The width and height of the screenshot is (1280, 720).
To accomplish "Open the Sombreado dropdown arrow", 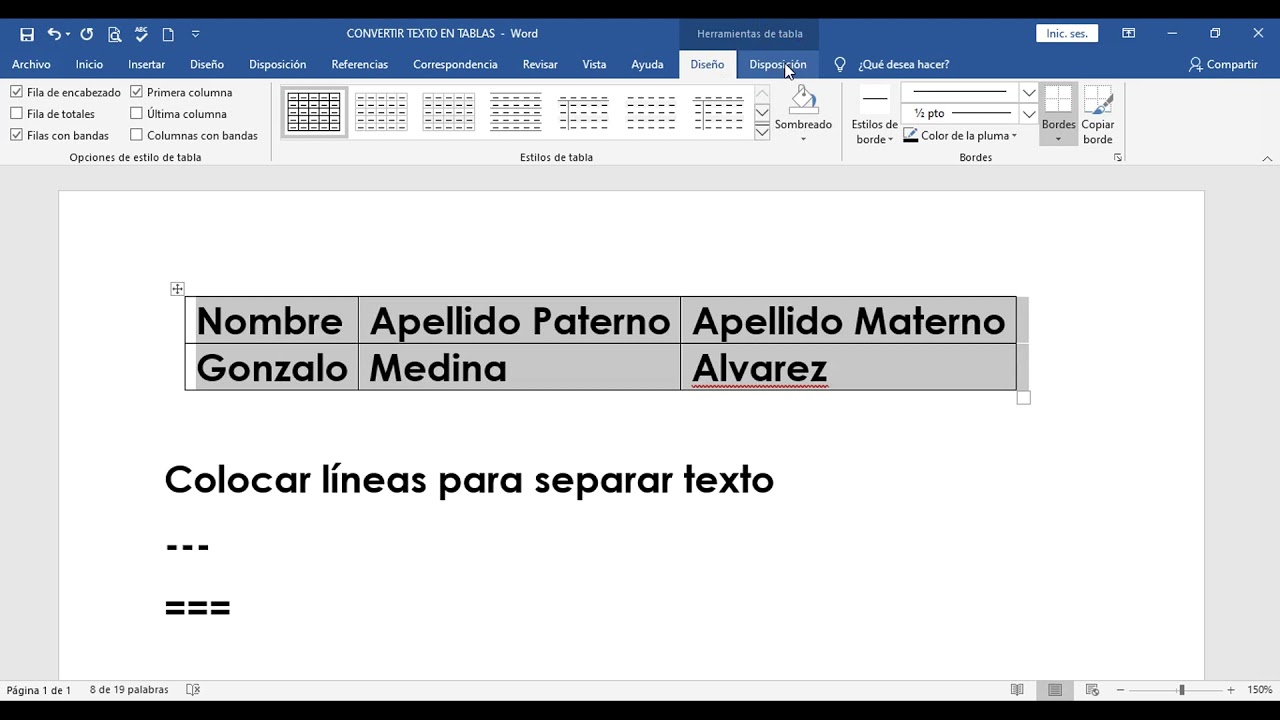I will 803,138.
